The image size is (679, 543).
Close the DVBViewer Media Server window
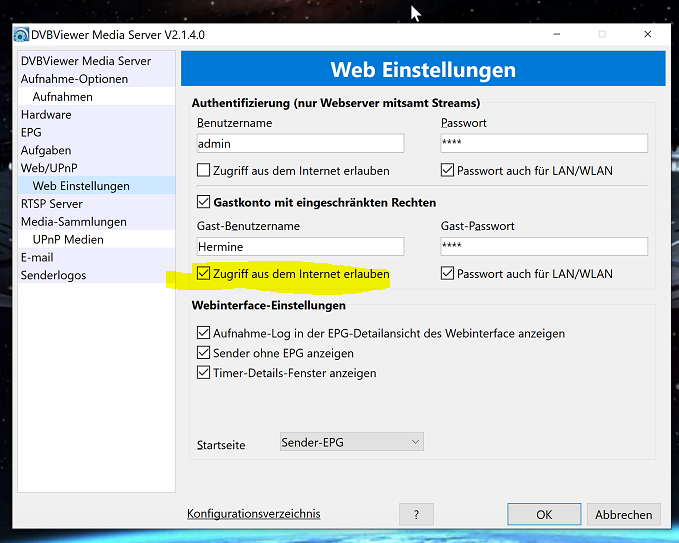[648, 34]
